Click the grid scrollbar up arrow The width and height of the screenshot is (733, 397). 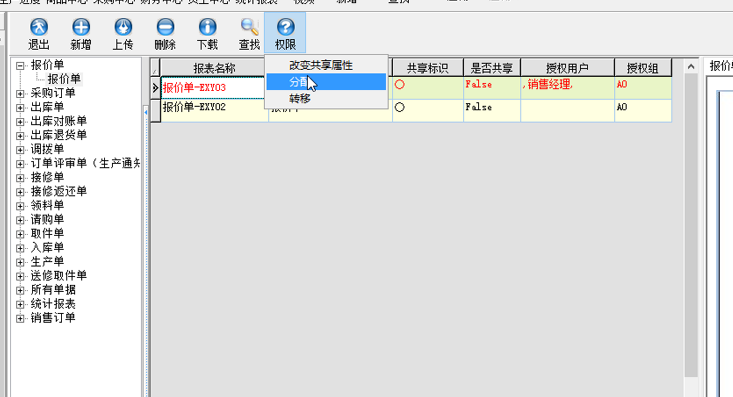(x=691, y=67)
